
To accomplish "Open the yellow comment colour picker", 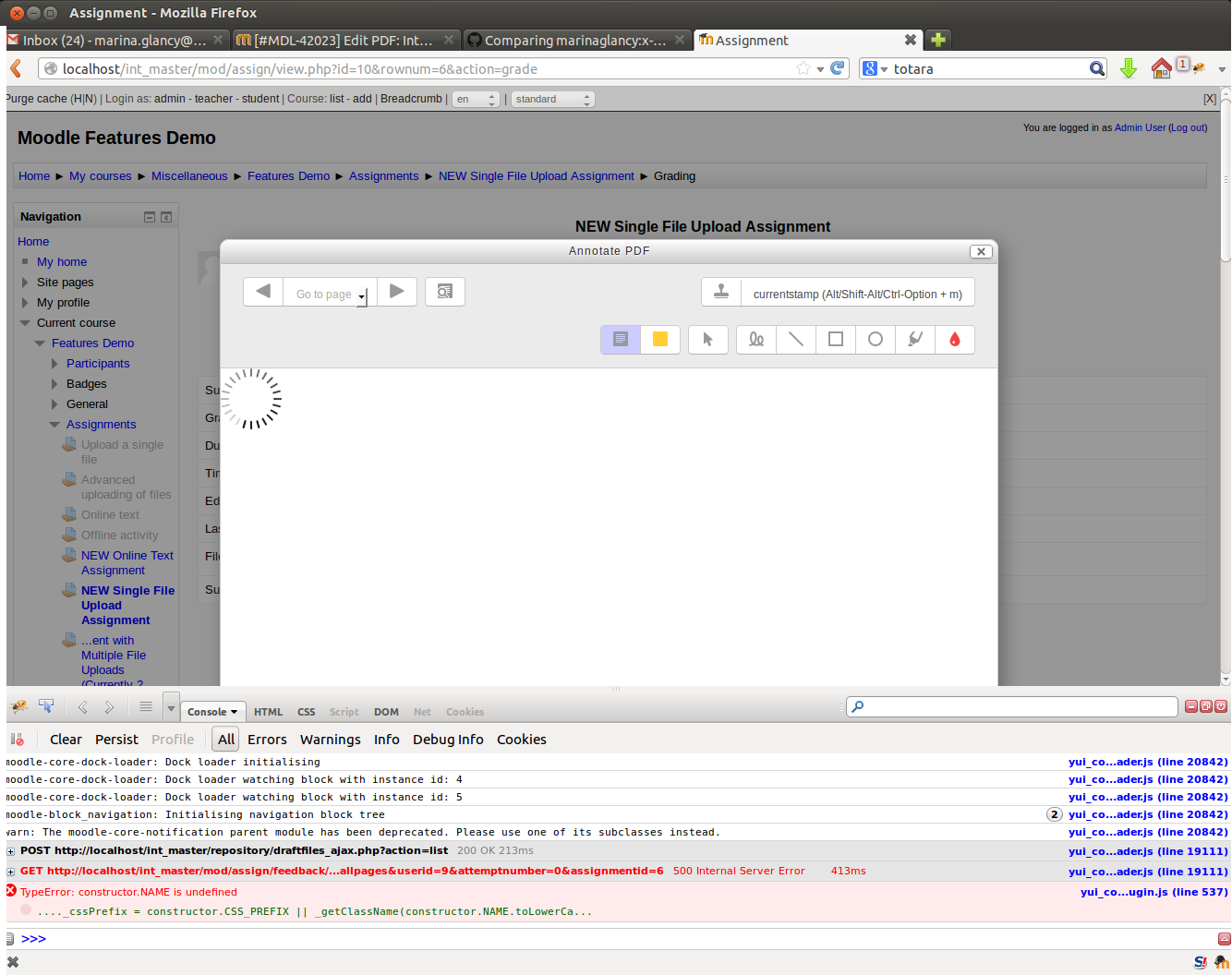I will click(660, 340).
